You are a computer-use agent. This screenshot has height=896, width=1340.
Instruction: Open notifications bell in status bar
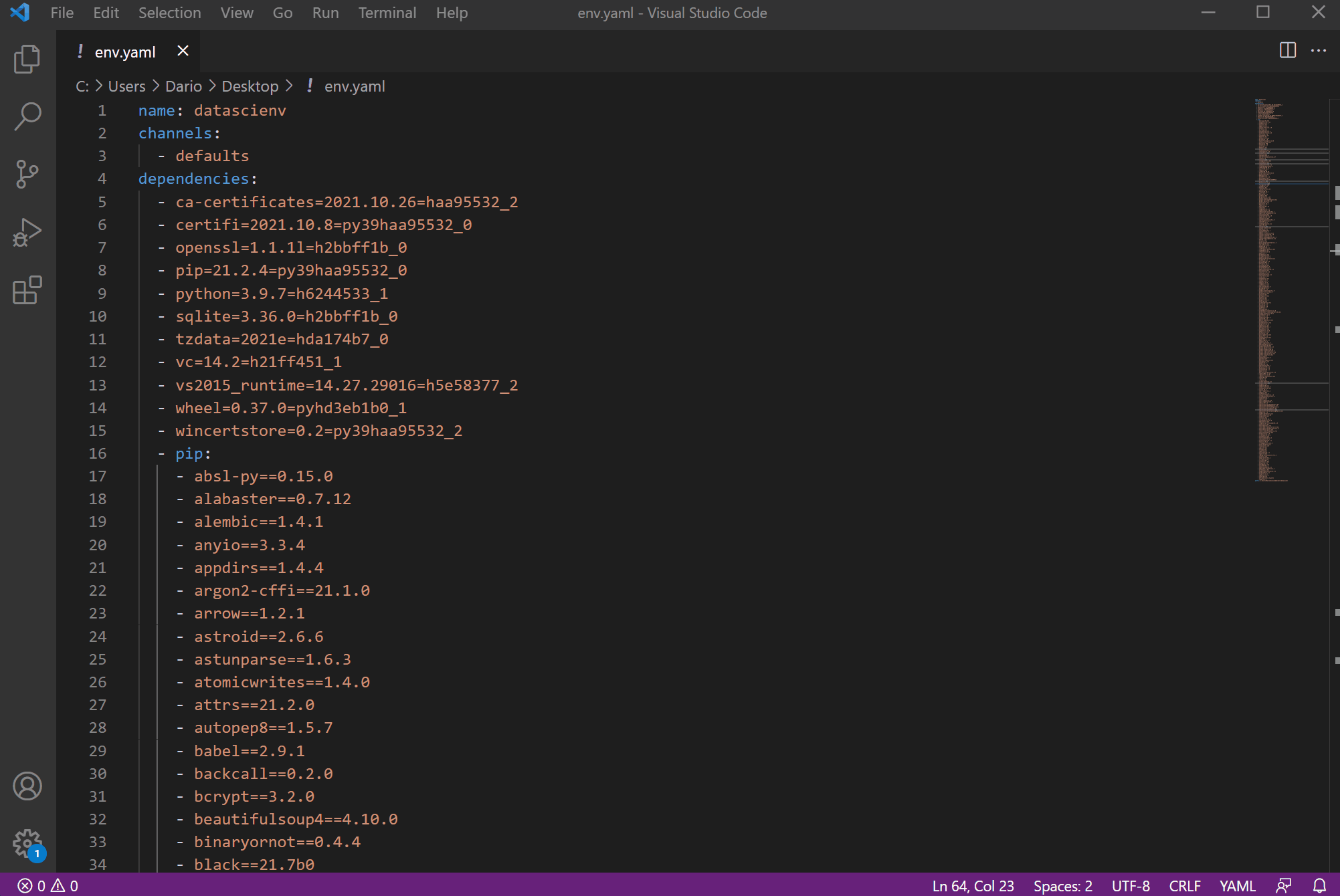click(1319, 885)
